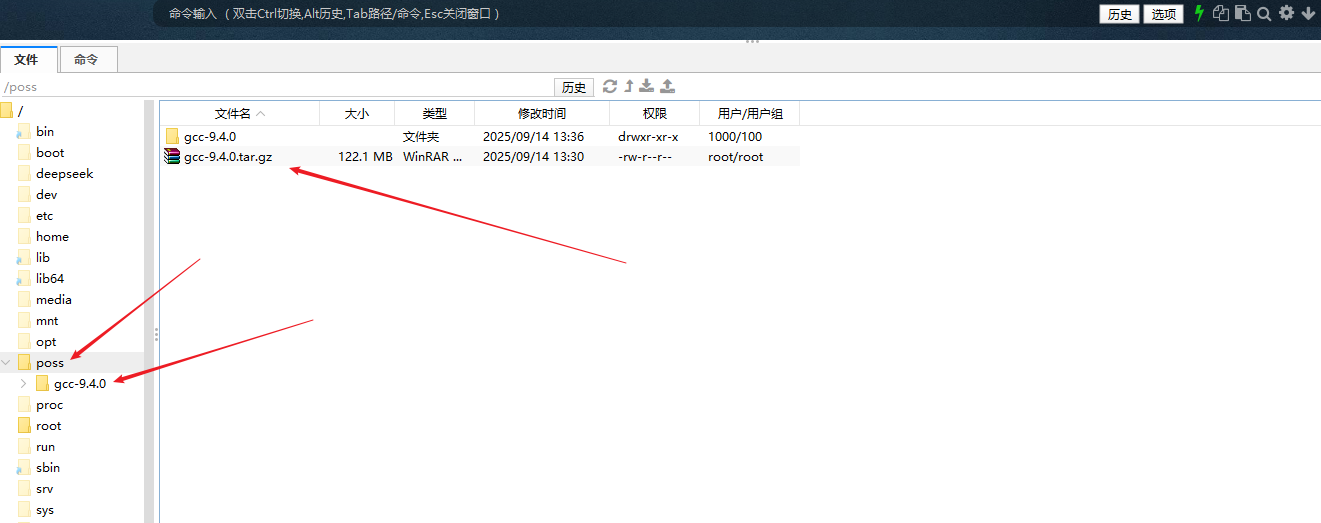Click the /poss path field
The image size is (1321, 523).
tap(276, 88)
